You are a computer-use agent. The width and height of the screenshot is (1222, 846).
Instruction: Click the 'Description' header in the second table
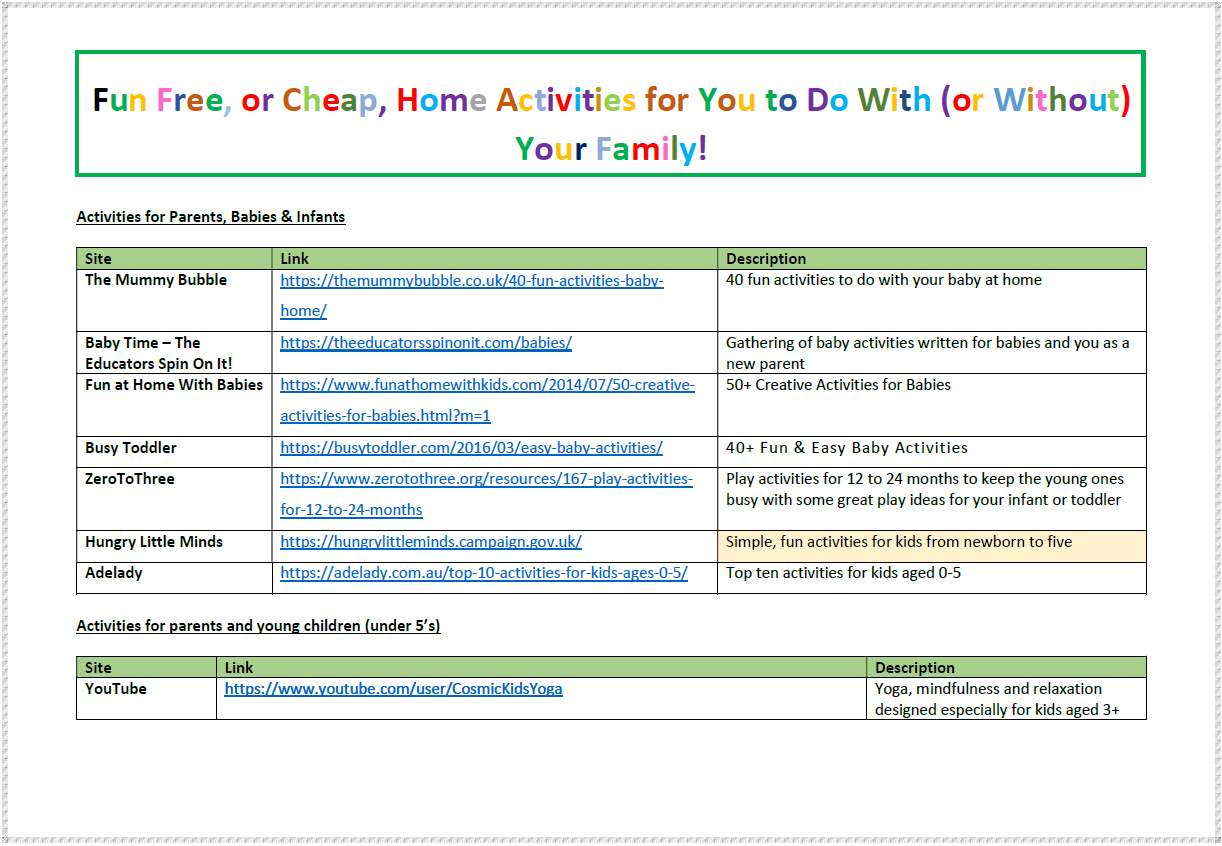[x=914, y=668]
